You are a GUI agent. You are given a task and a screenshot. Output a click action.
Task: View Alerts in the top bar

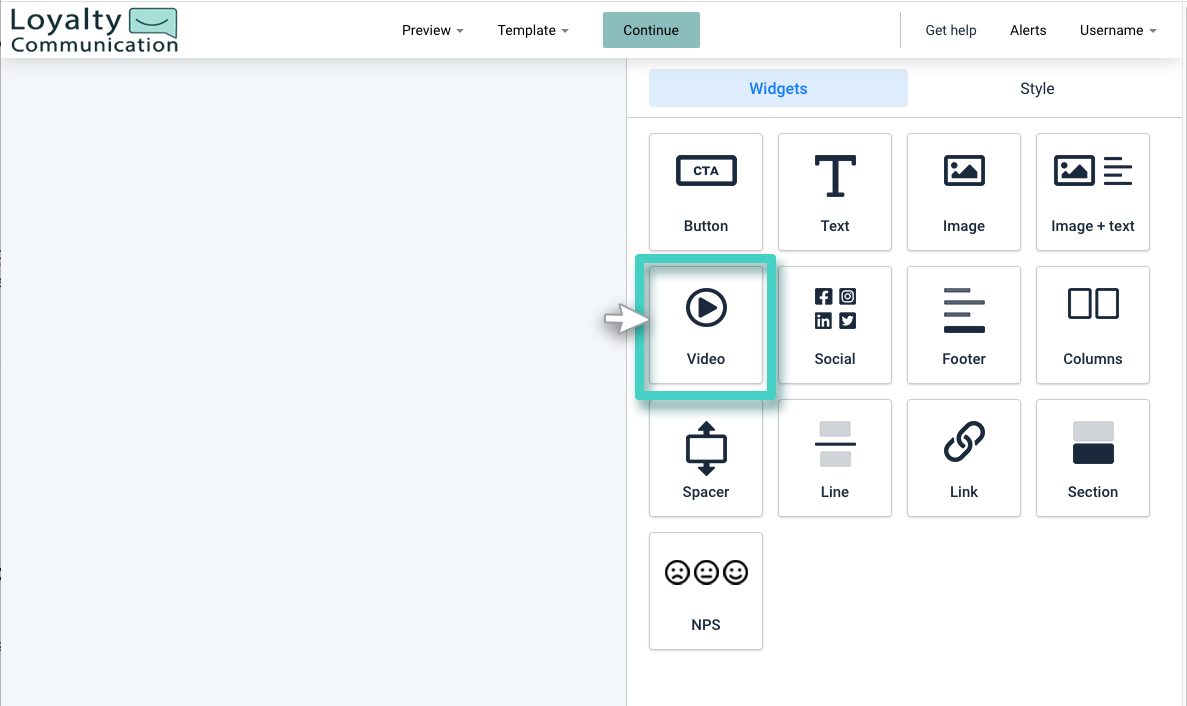(1028, 30)
